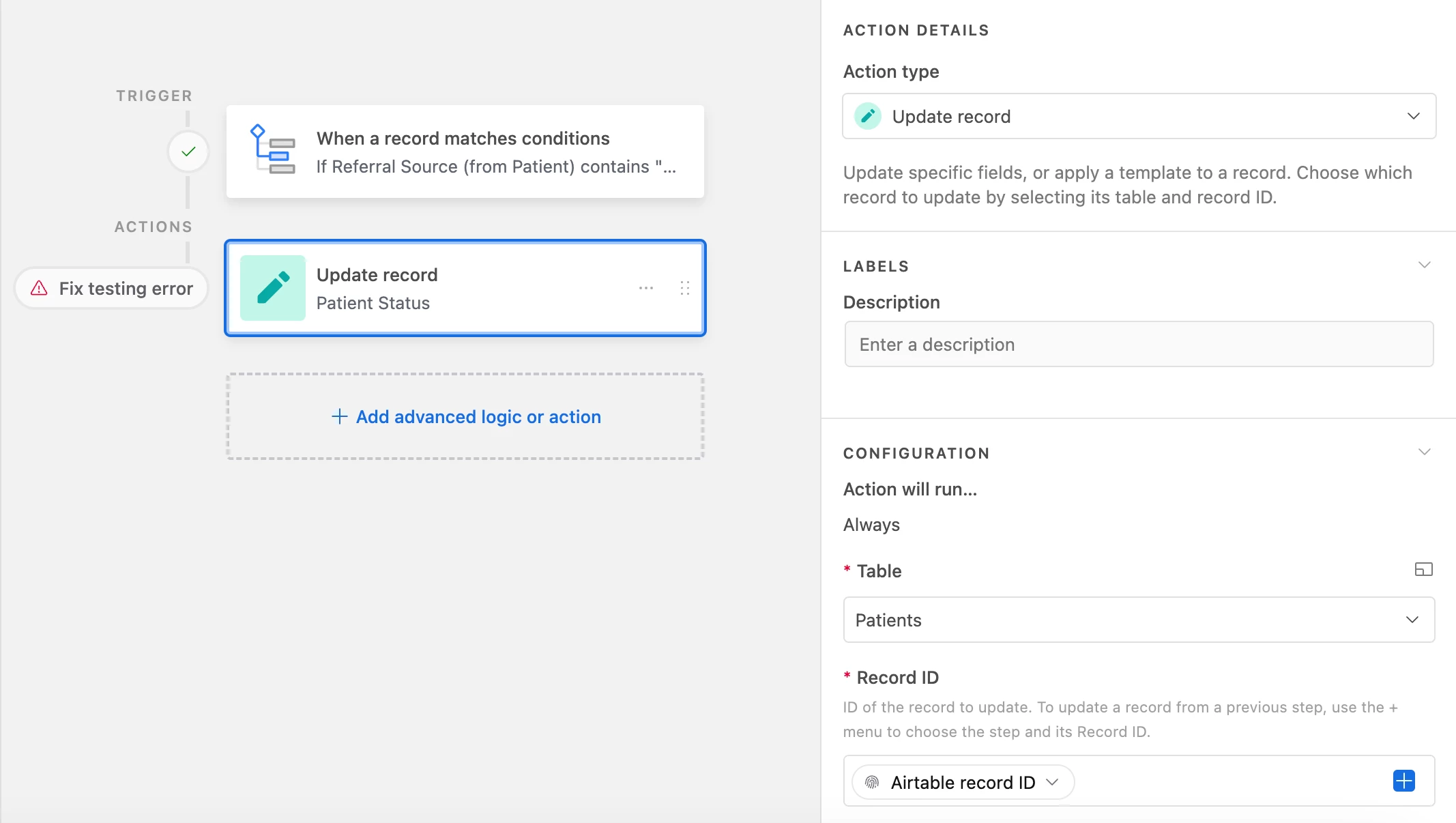Click the teal pencil Update record icon
The height and width of the screenshot is (823, 1456).
(x=273, y=288)
